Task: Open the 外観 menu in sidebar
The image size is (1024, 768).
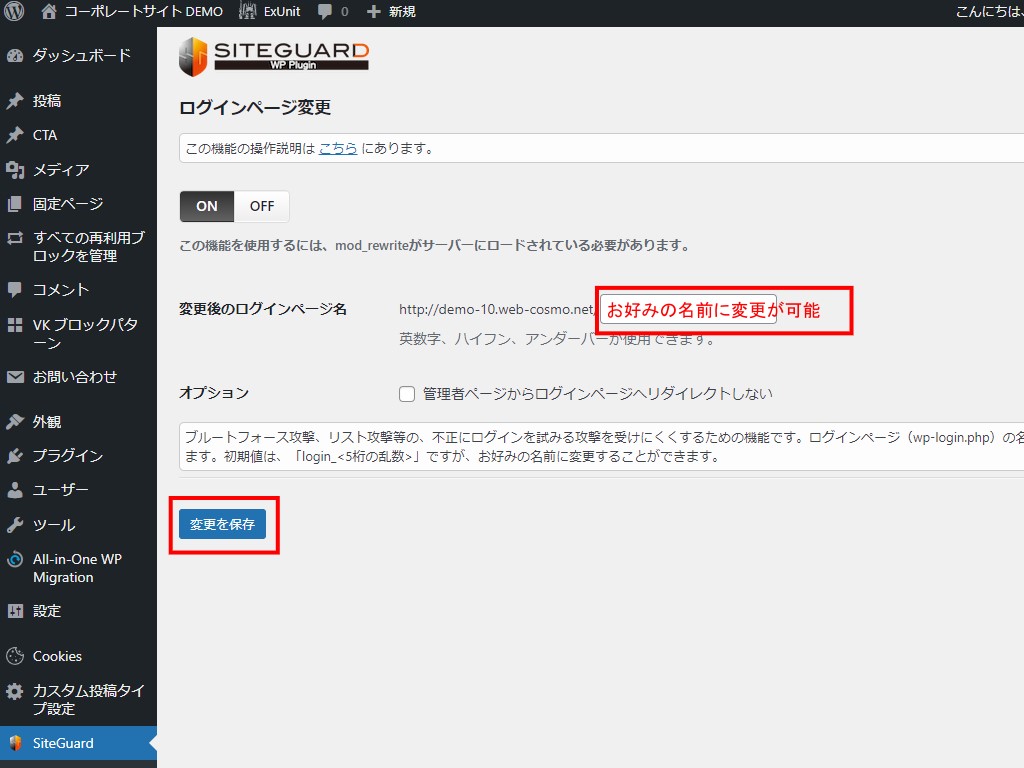Action: pyautogui.click(x=46, y=422)
